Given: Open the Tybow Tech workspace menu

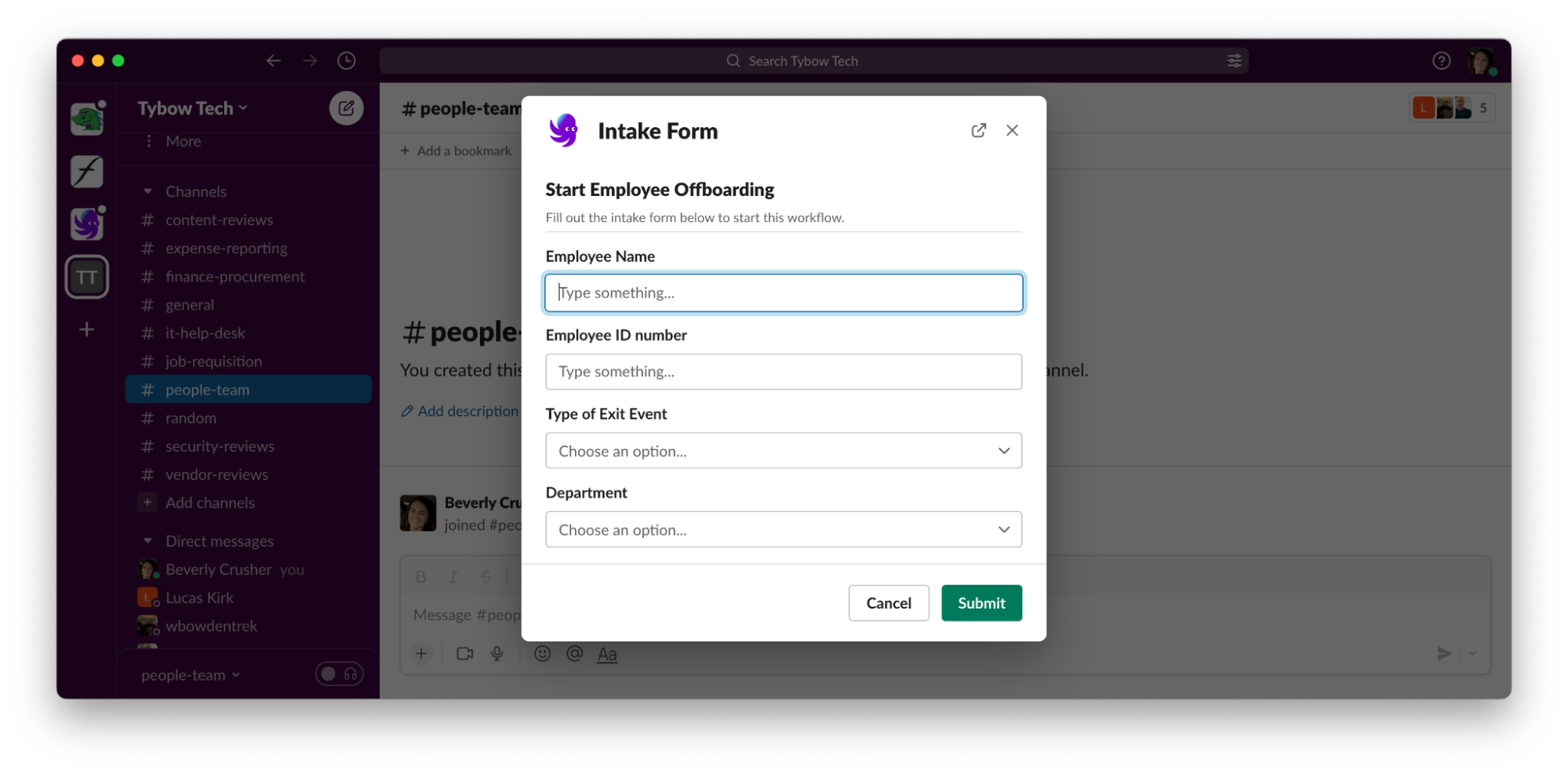Looking at the screenshot, I should pyautogui.click(x=192, y=108).
